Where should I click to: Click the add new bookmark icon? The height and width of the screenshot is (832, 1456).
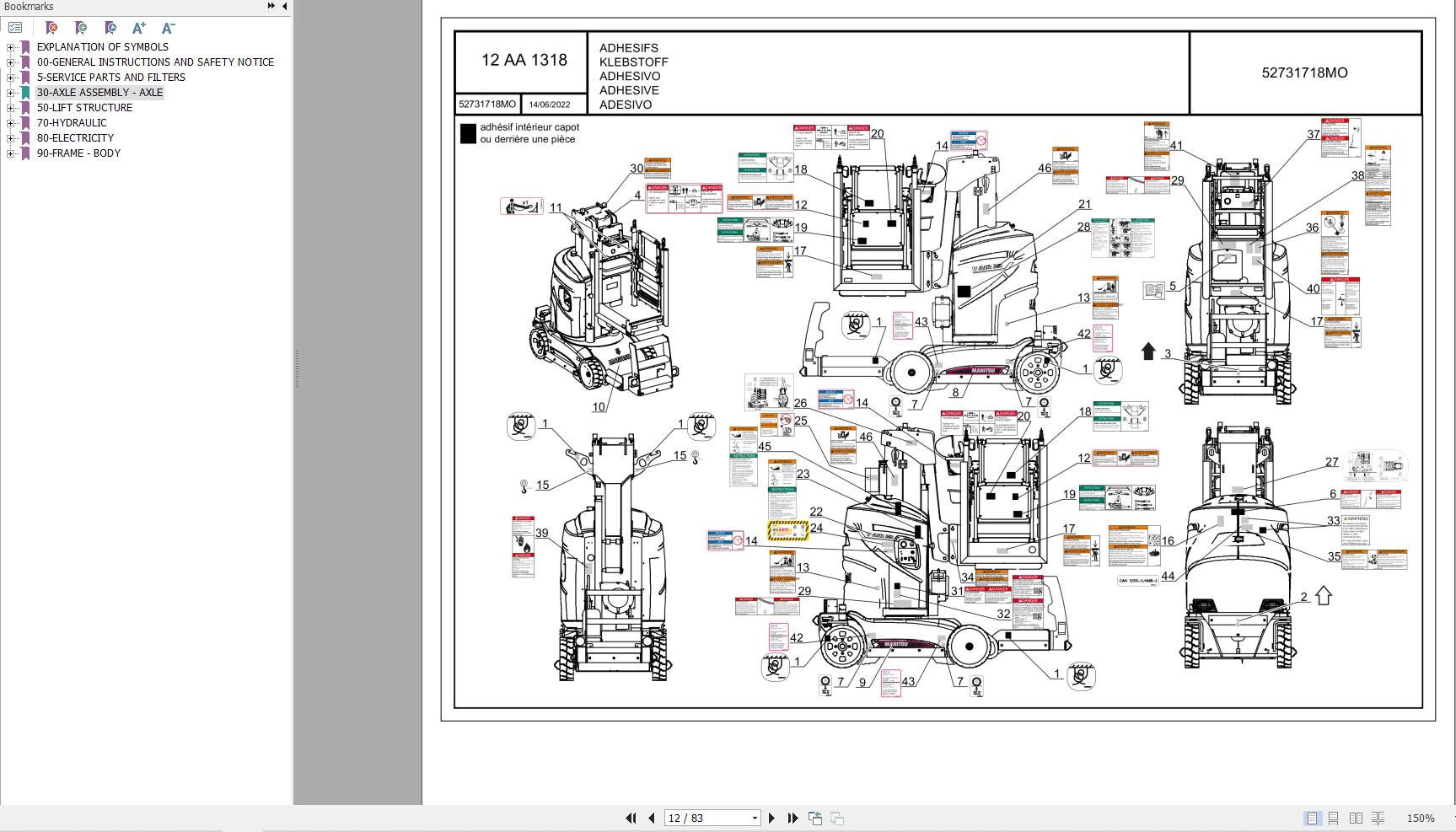click(81, 28)
